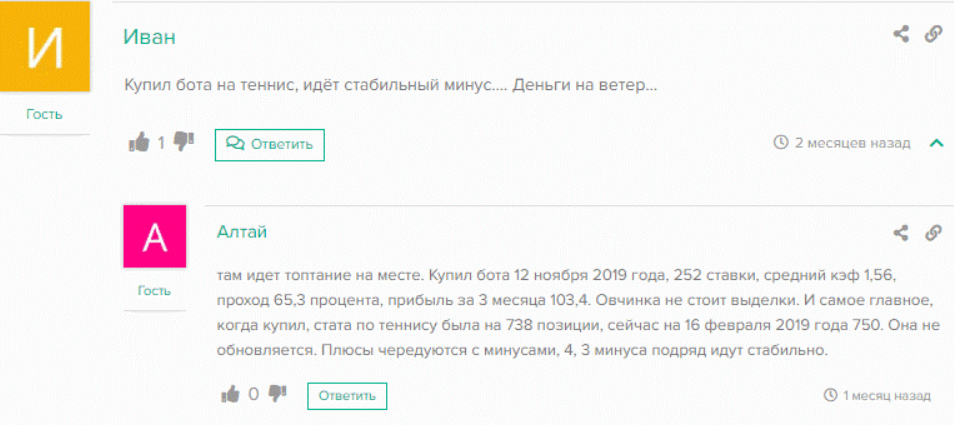954x425 pixels.
Task: Open Алтай username link
Action: tap(242, 232)
